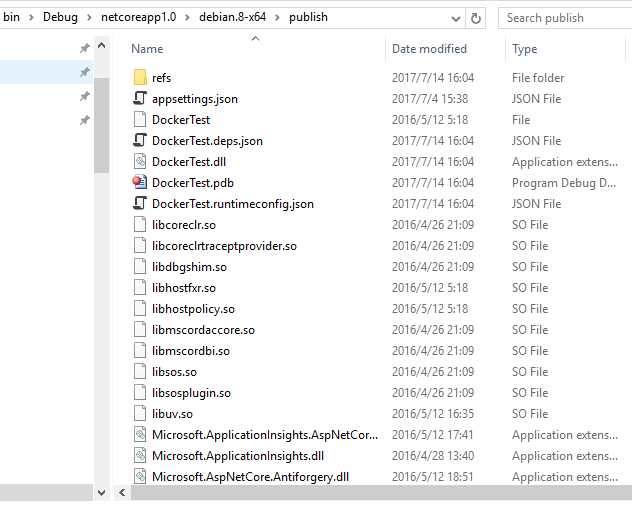Expand the chevron after Debug in the path

tap(89, 18)
